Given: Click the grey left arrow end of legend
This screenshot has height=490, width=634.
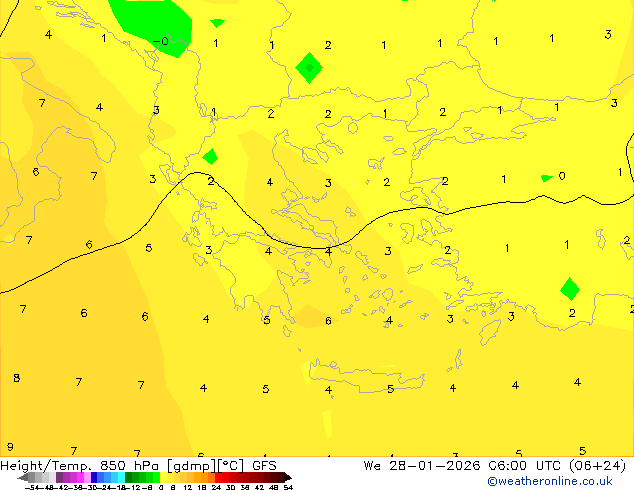Looking at the screenshot, I should [23, 478].
